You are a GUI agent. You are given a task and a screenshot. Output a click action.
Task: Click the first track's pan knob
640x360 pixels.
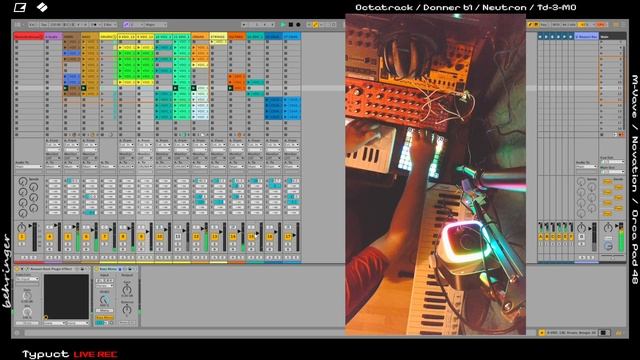21,227
